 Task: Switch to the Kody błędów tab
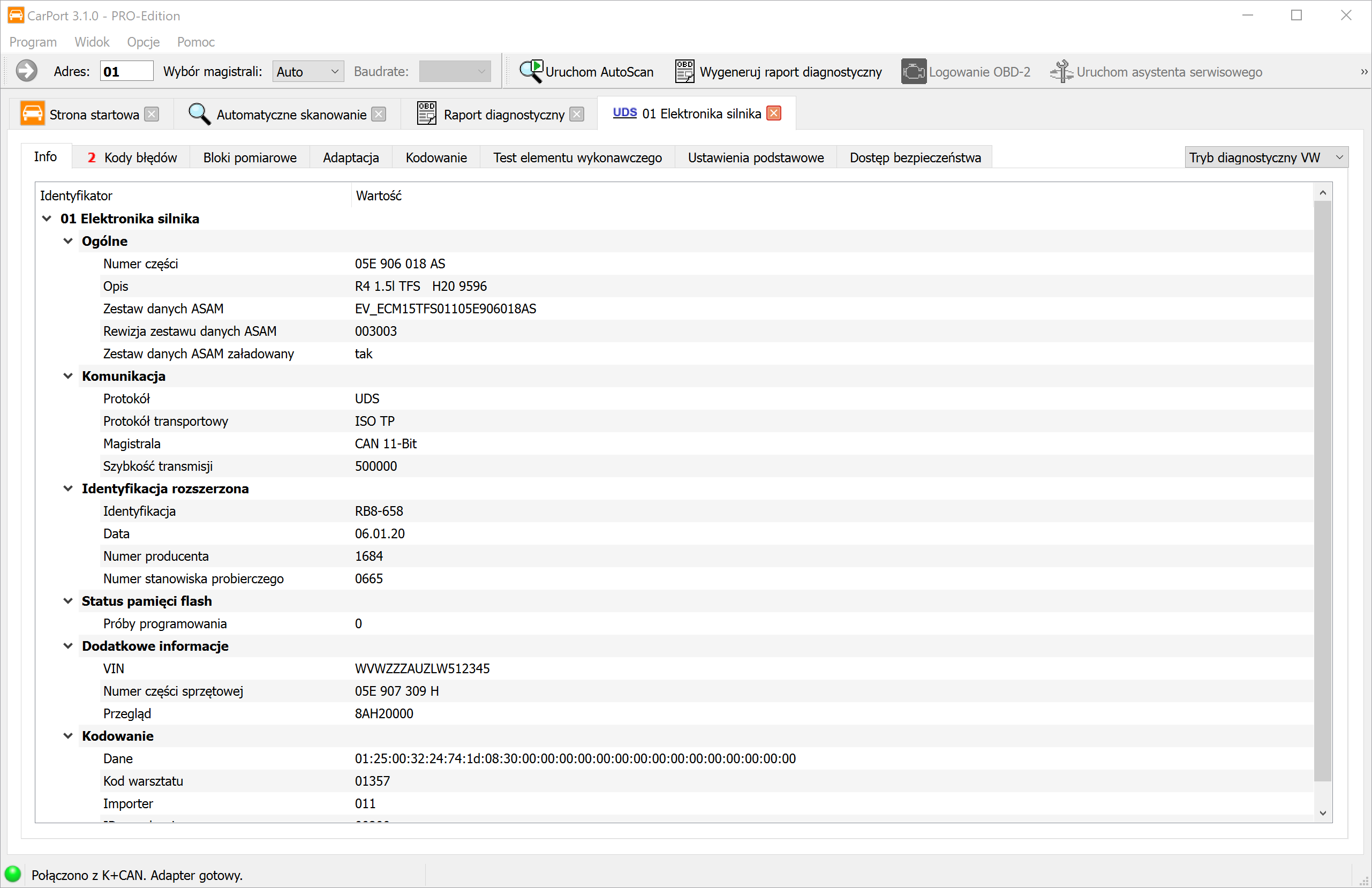click(132, 157)
